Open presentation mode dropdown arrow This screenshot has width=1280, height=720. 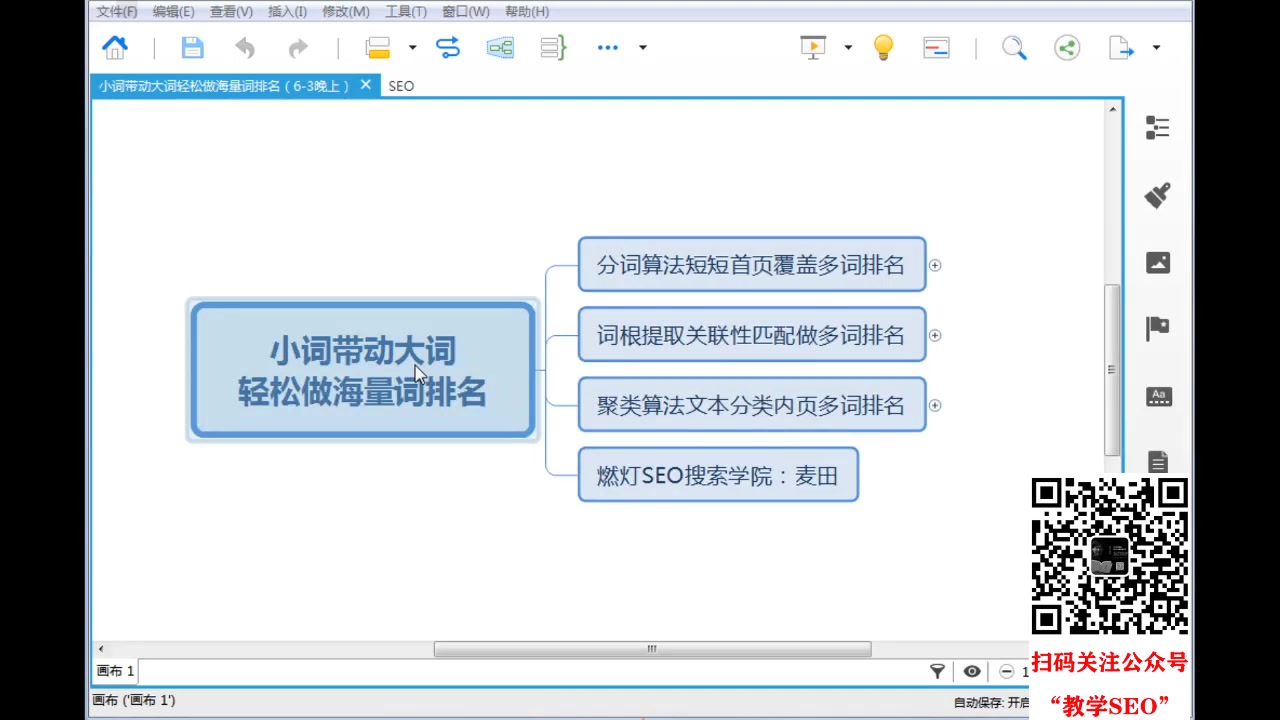pyautogui.click(x=848, y=47)
